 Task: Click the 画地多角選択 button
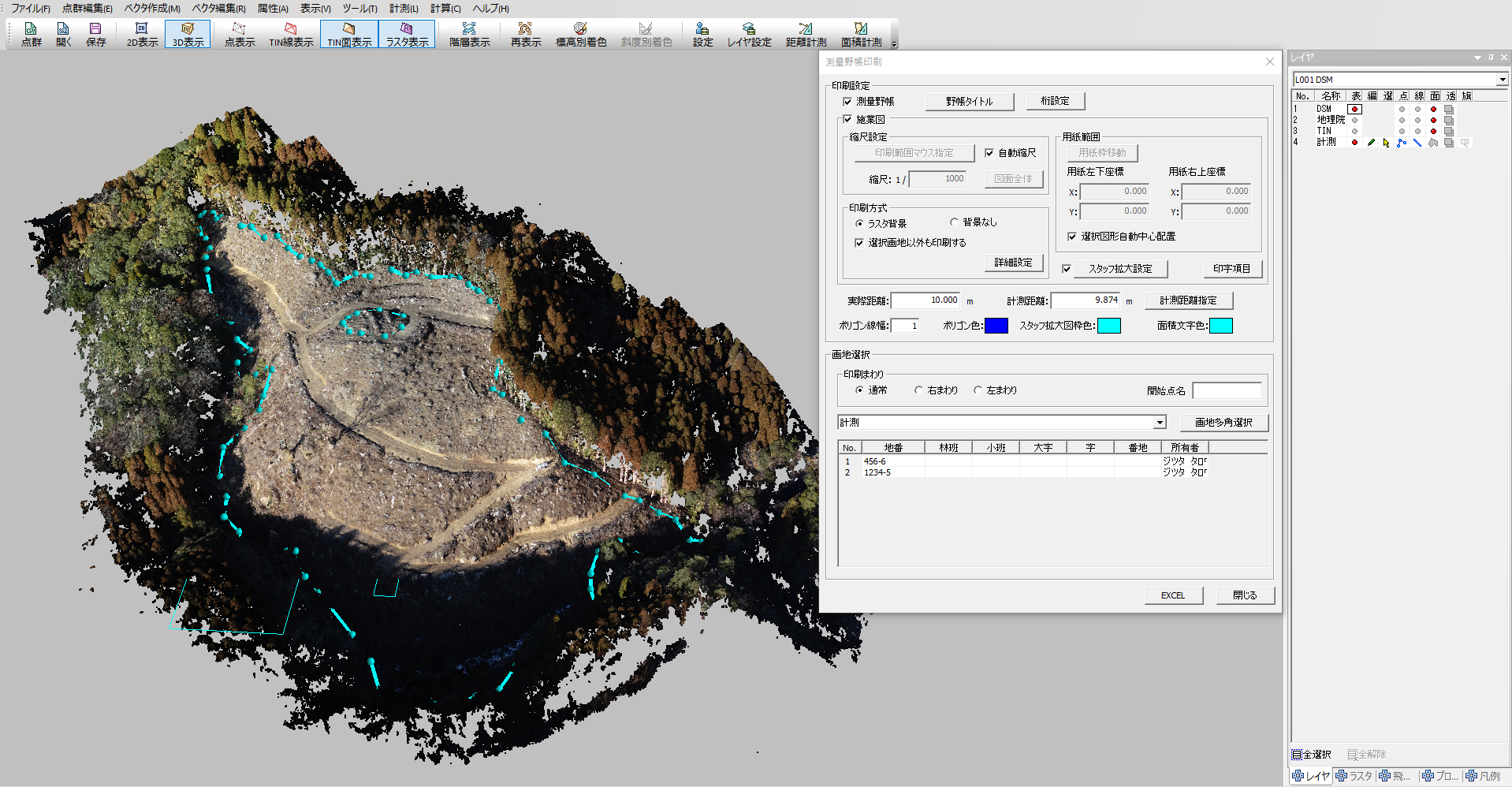[x=1223, y=423]
